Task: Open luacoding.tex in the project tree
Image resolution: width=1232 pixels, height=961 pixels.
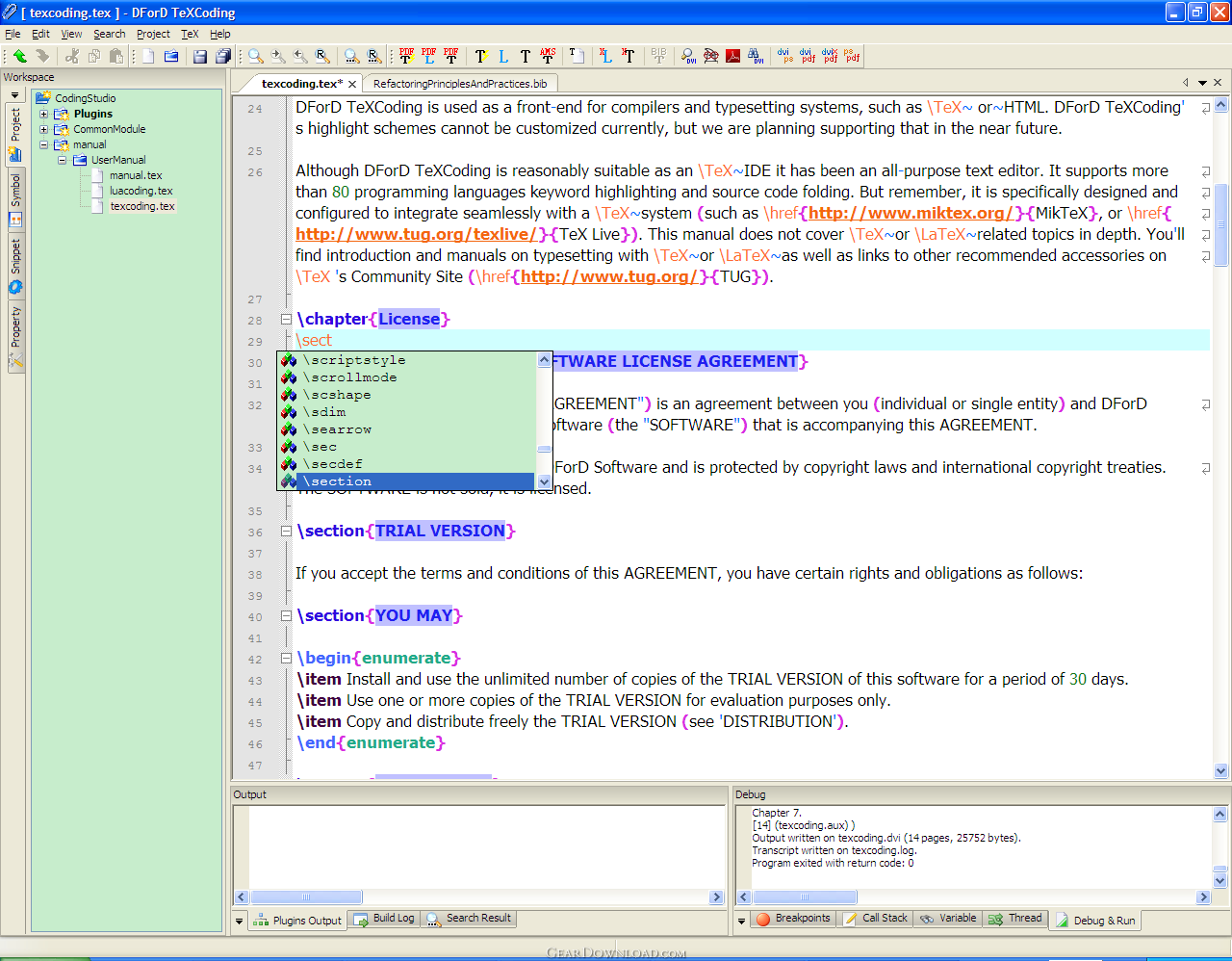Action: tap(141, 191)
